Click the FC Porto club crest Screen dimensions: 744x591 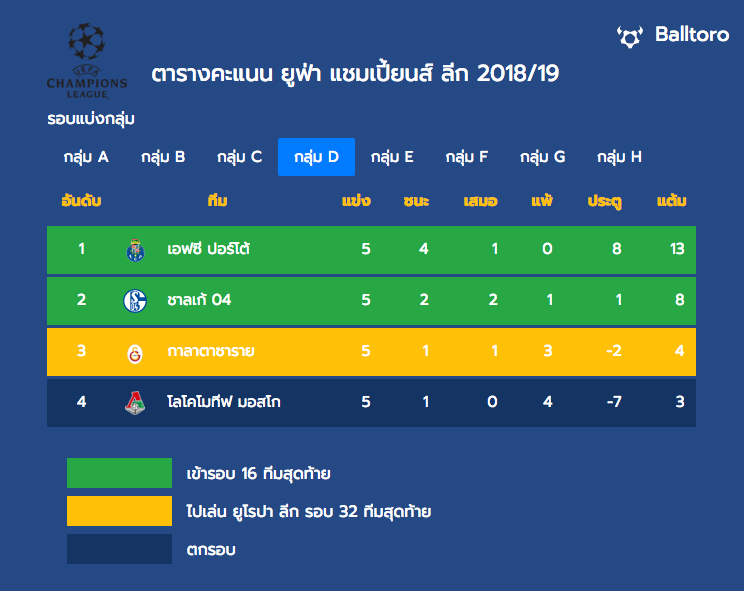click(135, 250)
